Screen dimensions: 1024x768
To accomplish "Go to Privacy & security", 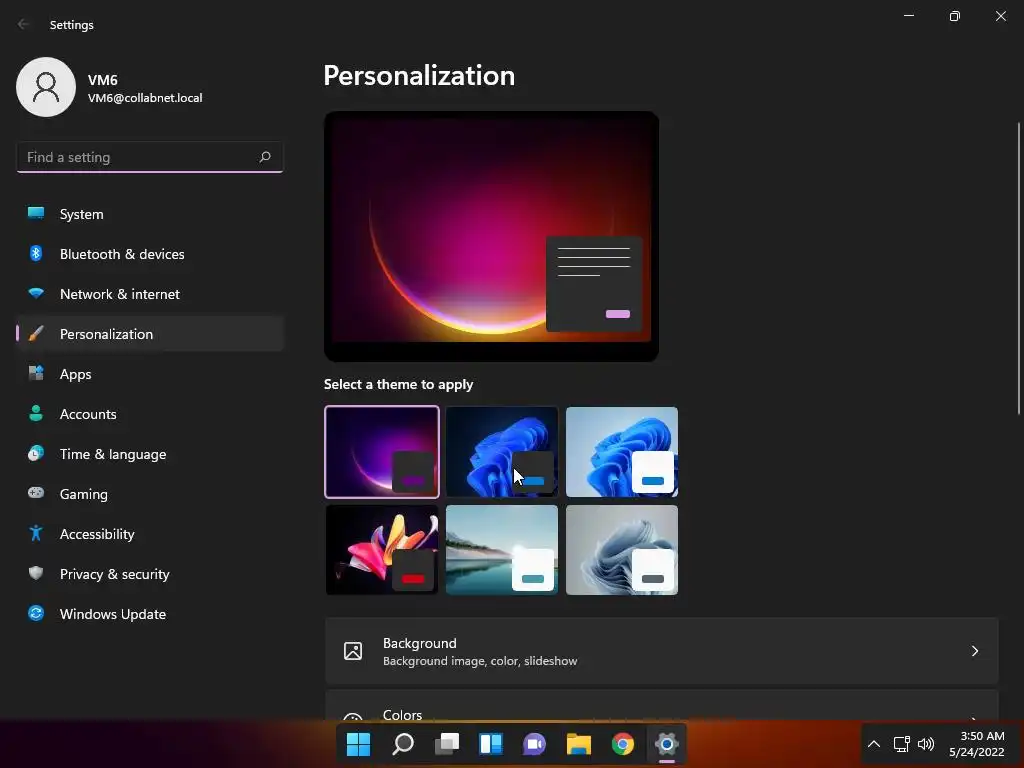I will 150,574.
